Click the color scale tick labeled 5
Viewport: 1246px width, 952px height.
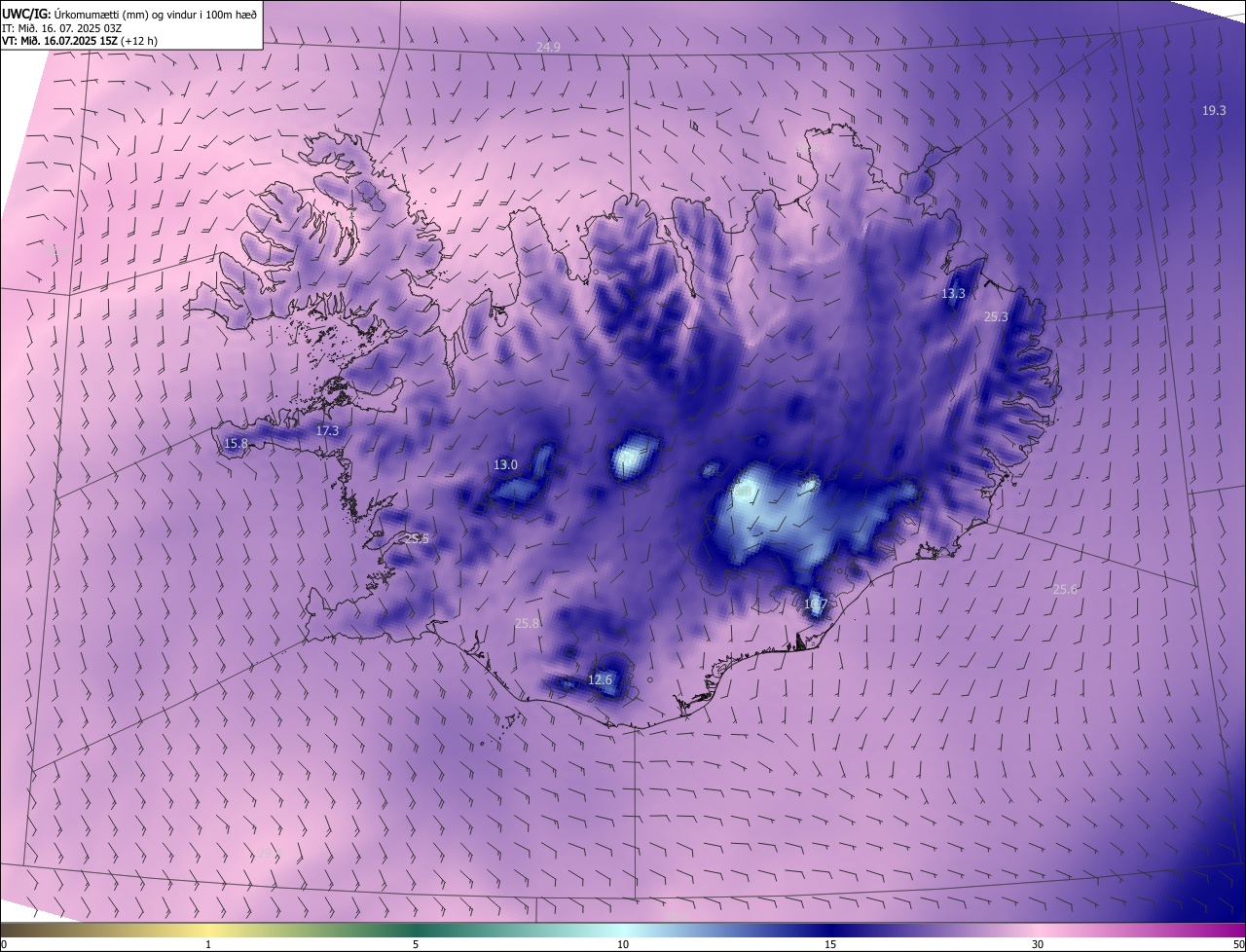click(x=416, y=944)
